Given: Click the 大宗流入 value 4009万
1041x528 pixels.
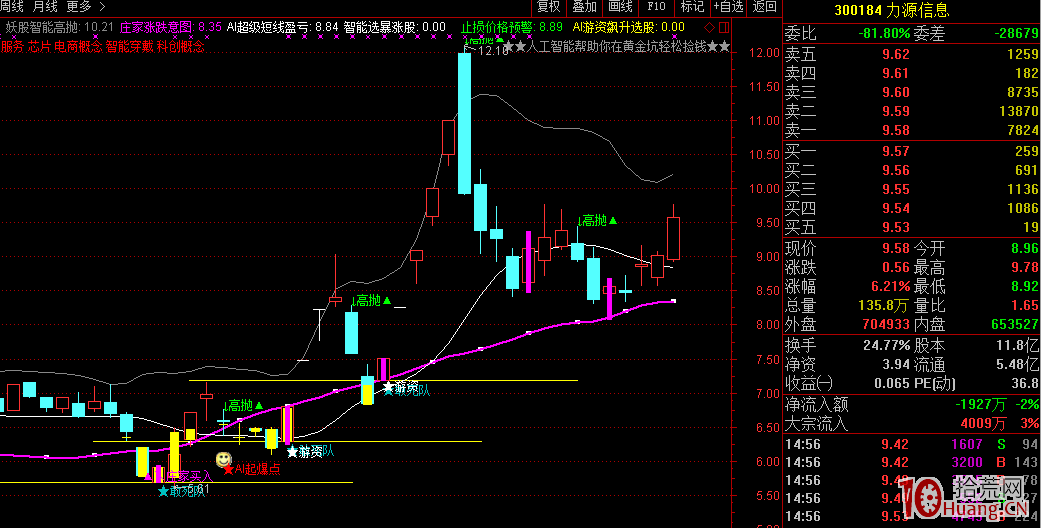Looking at the screenshot, I should 983,422.
